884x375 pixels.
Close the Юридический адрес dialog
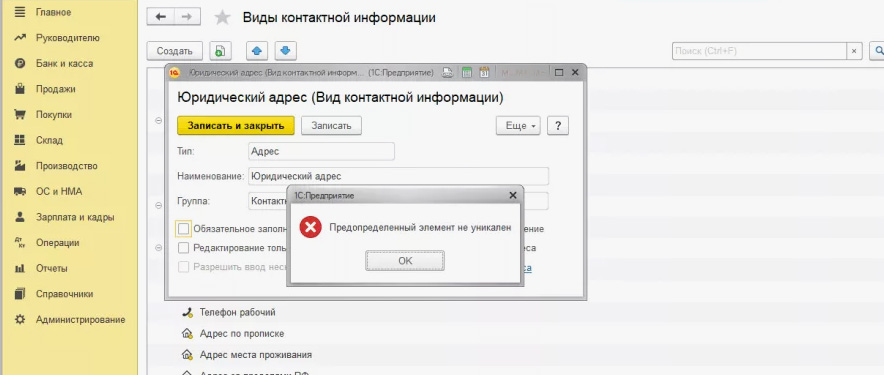(x=575, y=73)
